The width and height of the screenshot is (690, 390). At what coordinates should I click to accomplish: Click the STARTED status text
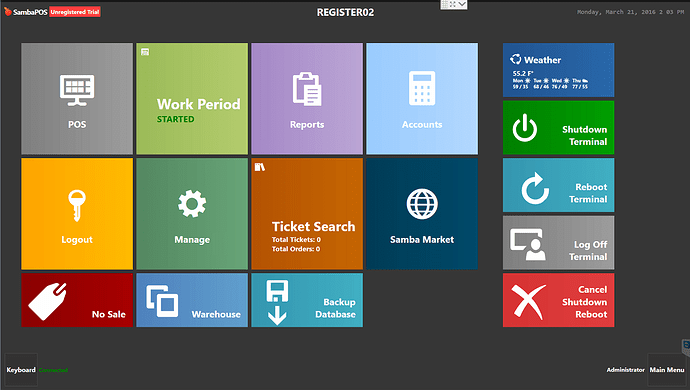point(176,119)
